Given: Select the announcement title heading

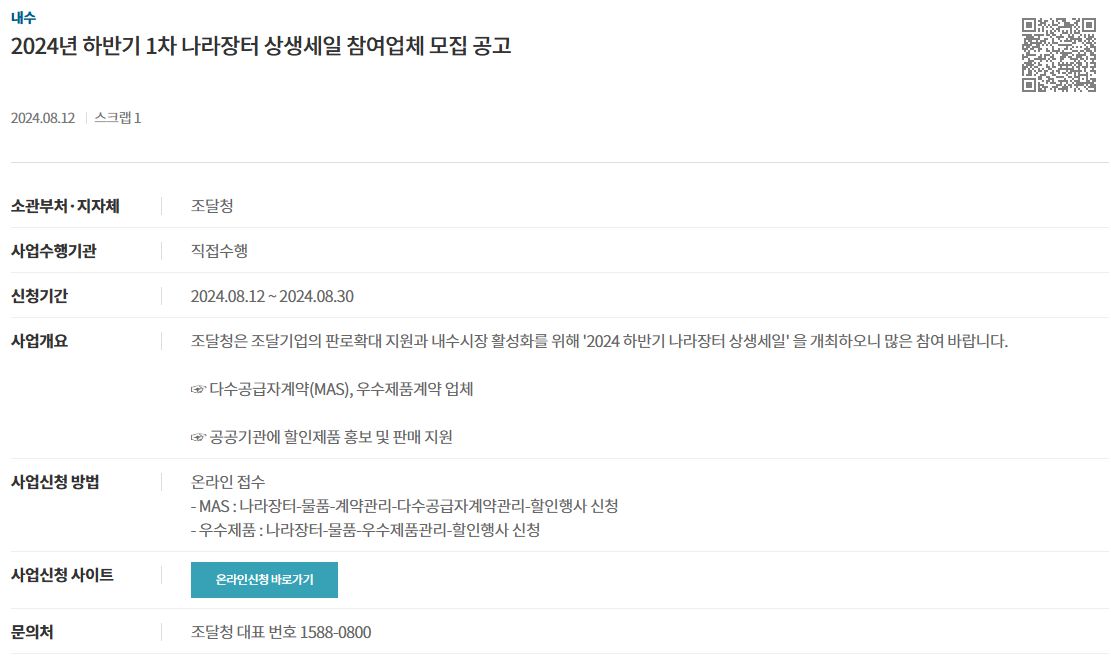Looking at the screenshot, I should [x=261, y=46].
